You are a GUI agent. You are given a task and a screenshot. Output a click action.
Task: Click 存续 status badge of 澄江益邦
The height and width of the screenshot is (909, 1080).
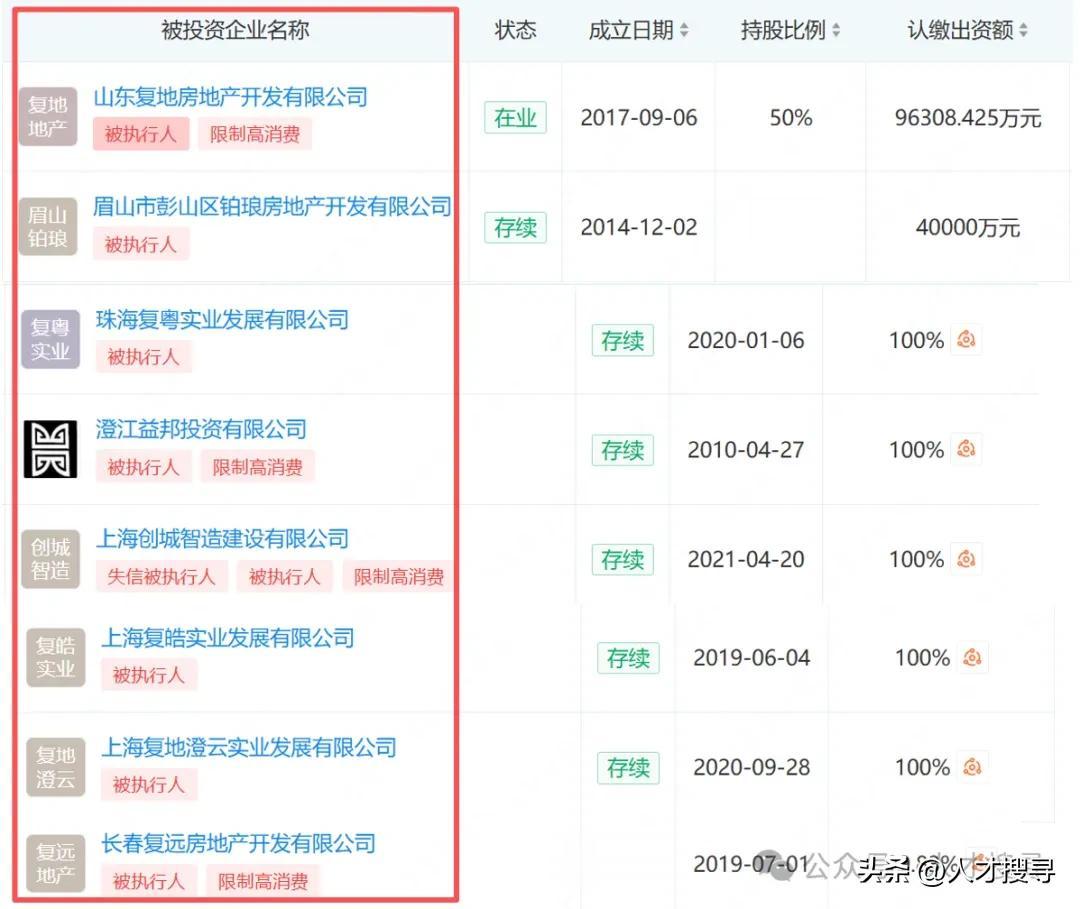pos(623,450)
